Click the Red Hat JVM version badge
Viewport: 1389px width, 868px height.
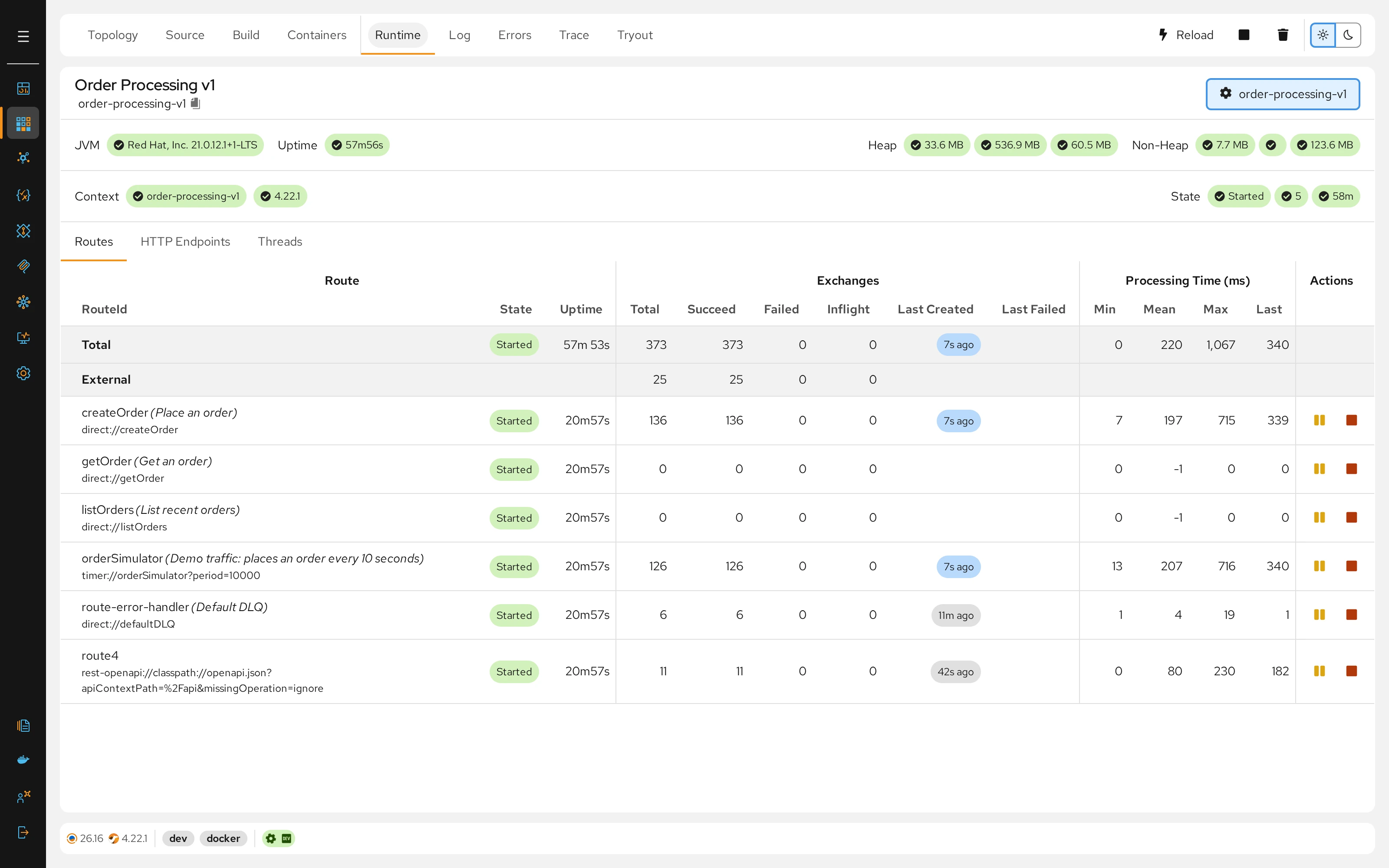(x=185, y=145)
